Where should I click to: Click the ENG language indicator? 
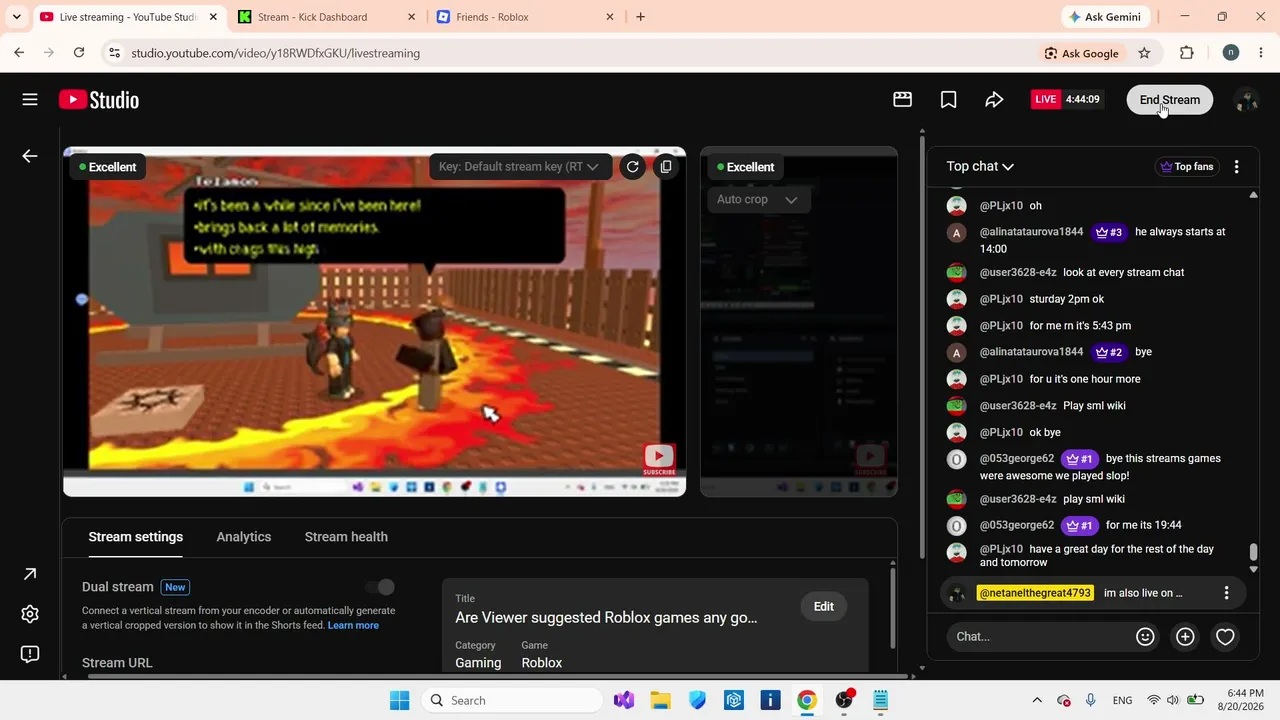[1122, 700]
